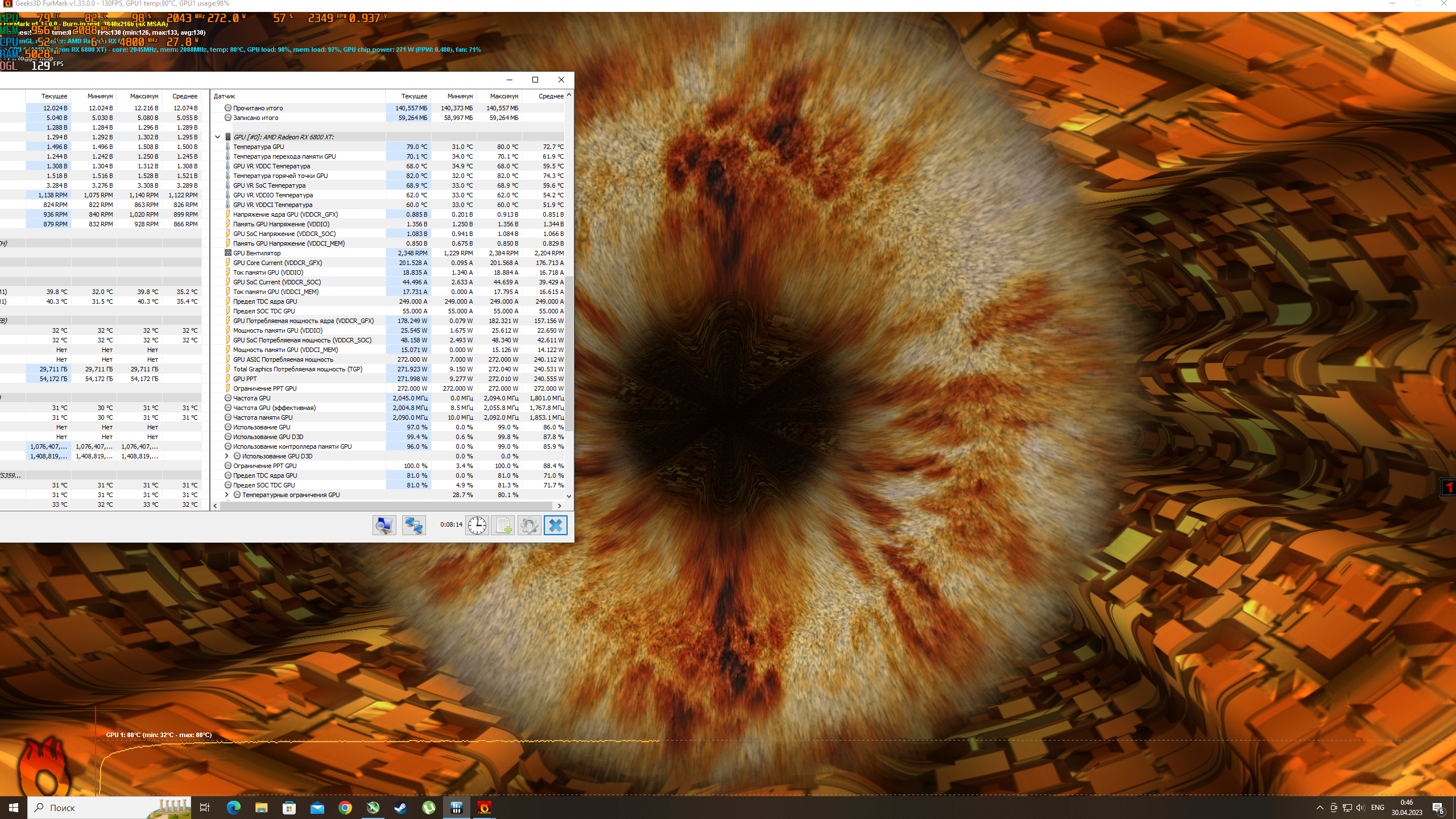Open ENG language indicator in tray
Image resolution: width=1456 pixels, height=819 pixels.
(1377, 808)
